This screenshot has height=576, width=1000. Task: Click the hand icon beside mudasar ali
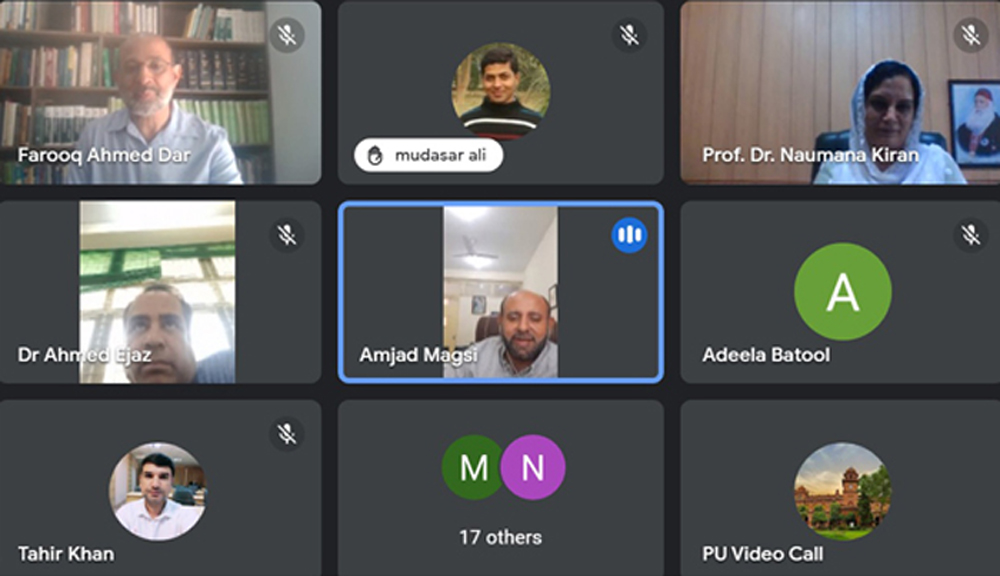376,155
